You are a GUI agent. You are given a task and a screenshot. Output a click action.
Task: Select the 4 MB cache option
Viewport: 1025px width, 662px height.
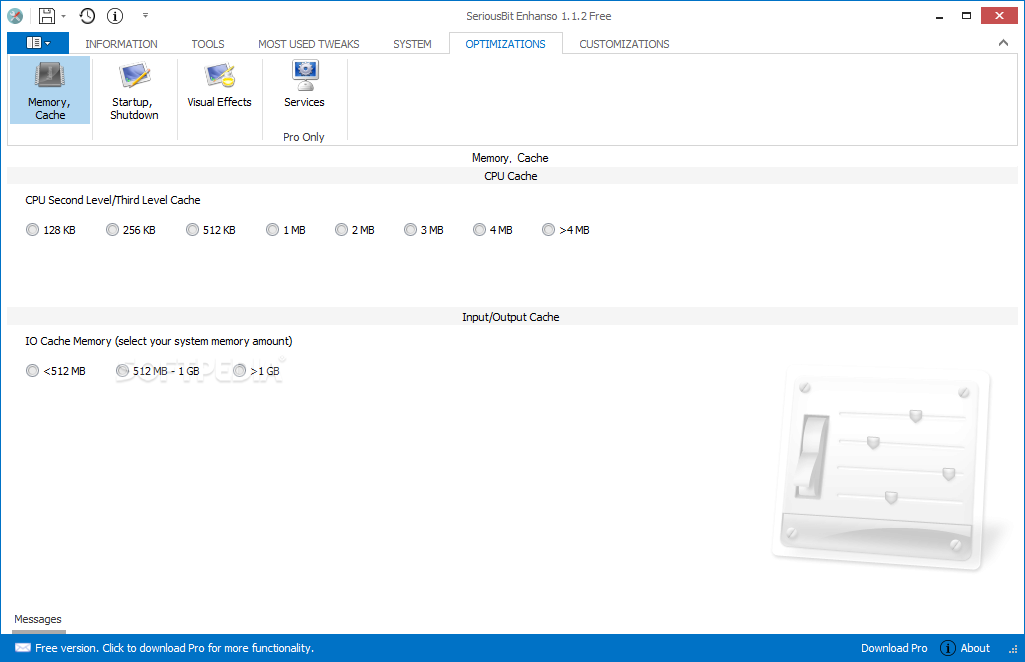point(493,230)
